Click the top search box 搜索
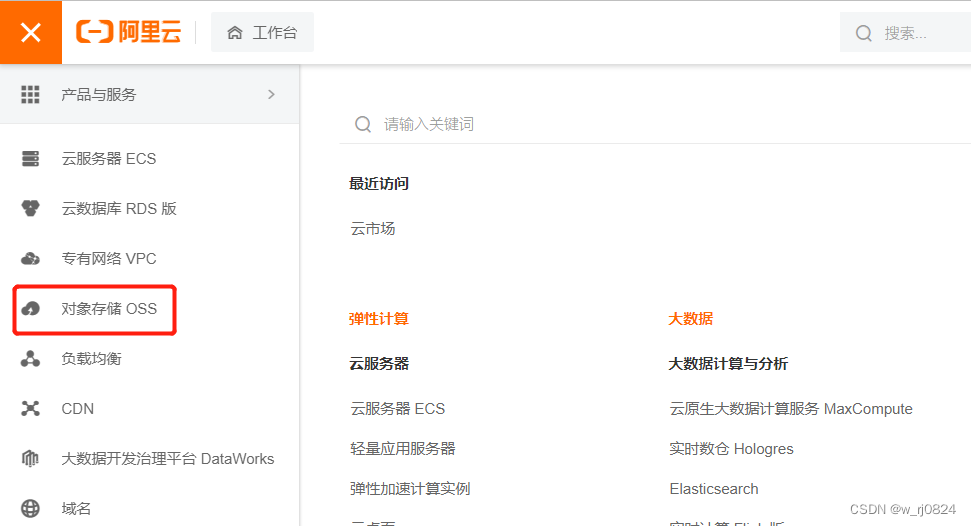 [x=905, y=33]
